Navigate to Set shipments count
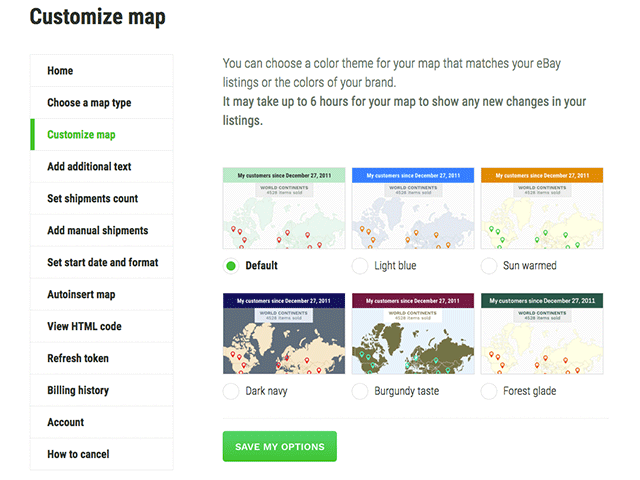The width and height of the screenshot is (640, 480). 92,199
